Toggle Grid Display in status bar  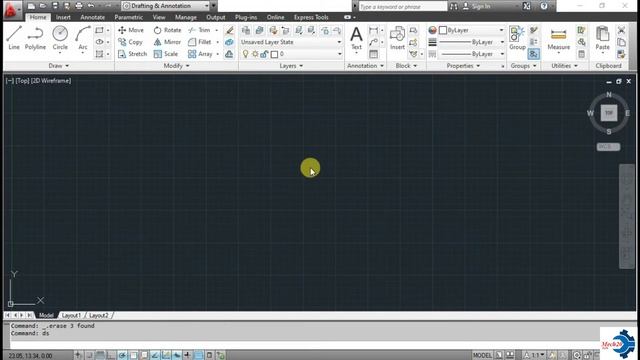(x=100, y=355)
